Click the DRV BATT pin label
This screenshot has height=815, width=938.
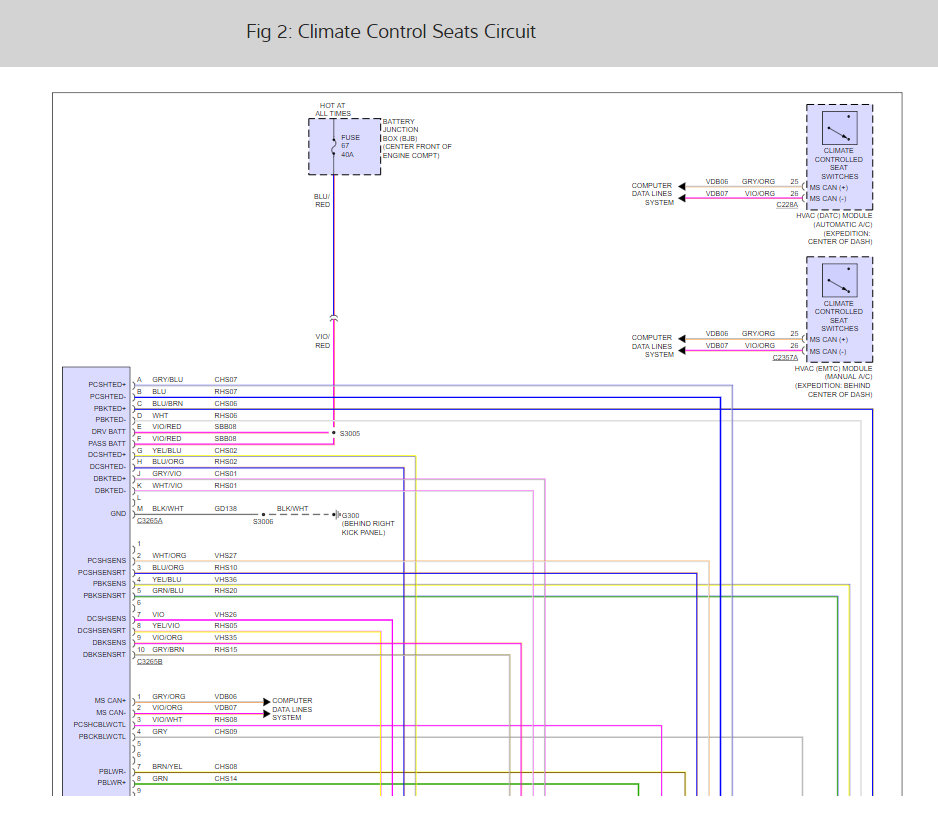[x=109, y=431]
